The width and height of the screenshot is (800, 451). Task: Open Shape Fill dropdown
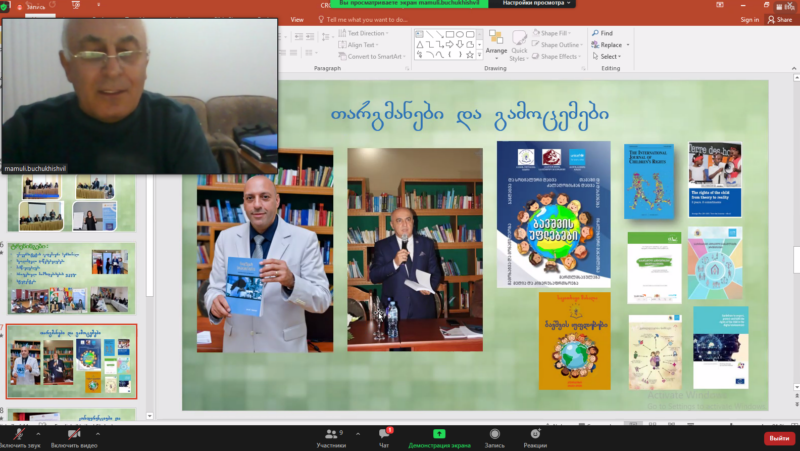552,33
